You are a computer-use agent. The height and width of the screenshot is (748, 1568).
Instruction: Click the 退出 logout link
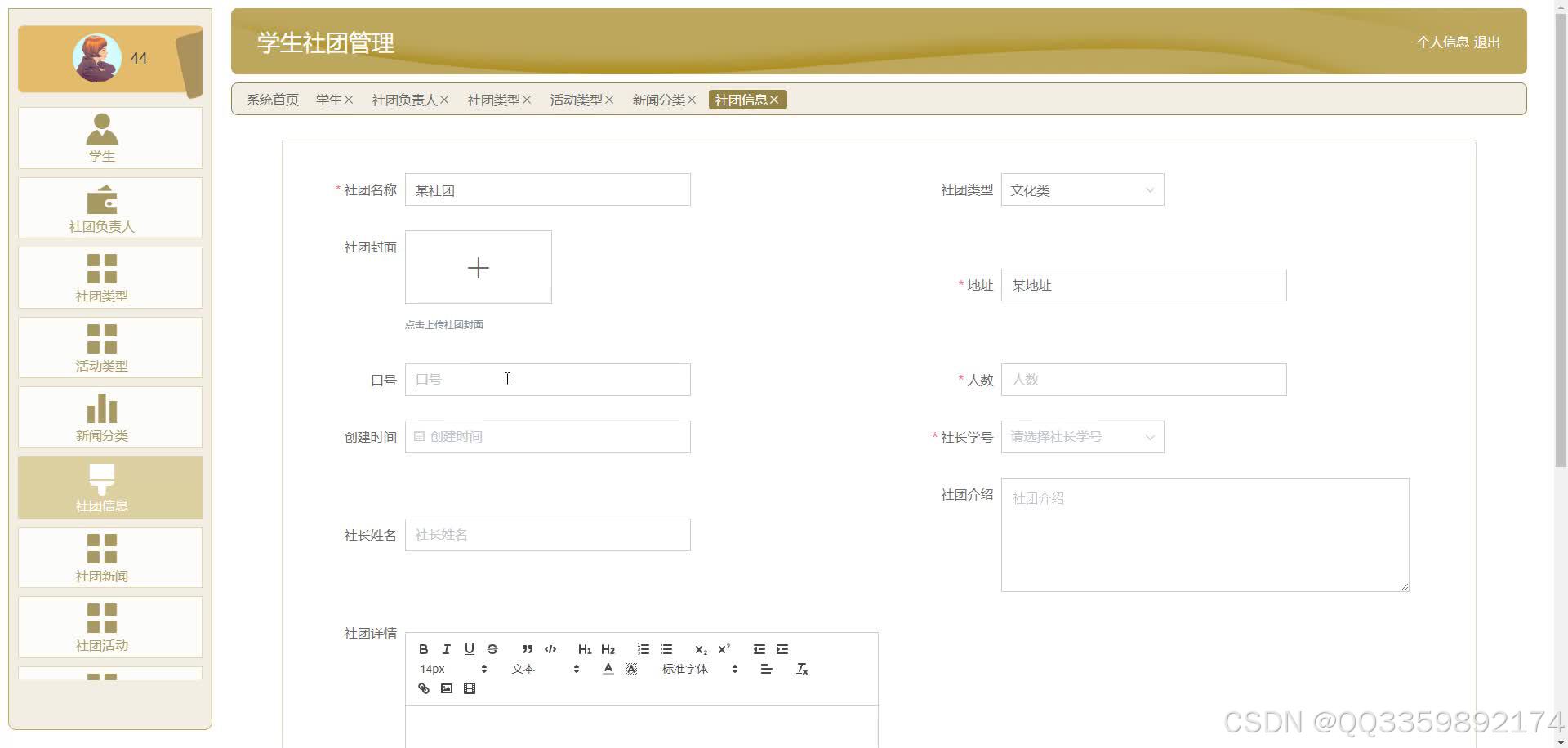(x=1486, y=42)
